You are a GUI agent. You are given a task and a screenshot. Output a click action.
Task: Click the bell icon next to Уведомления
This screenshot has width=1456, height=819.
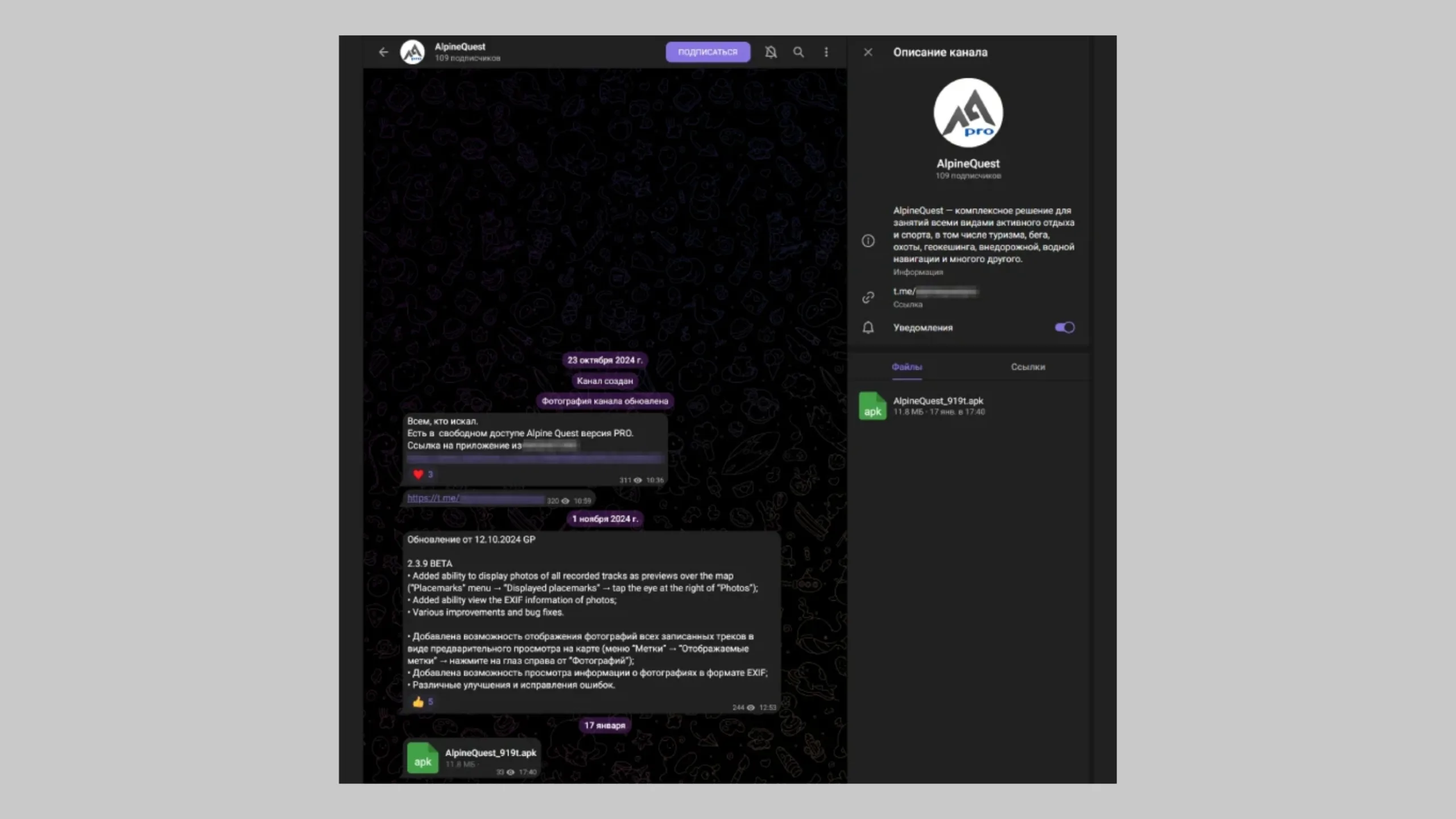tap(868, 328)
